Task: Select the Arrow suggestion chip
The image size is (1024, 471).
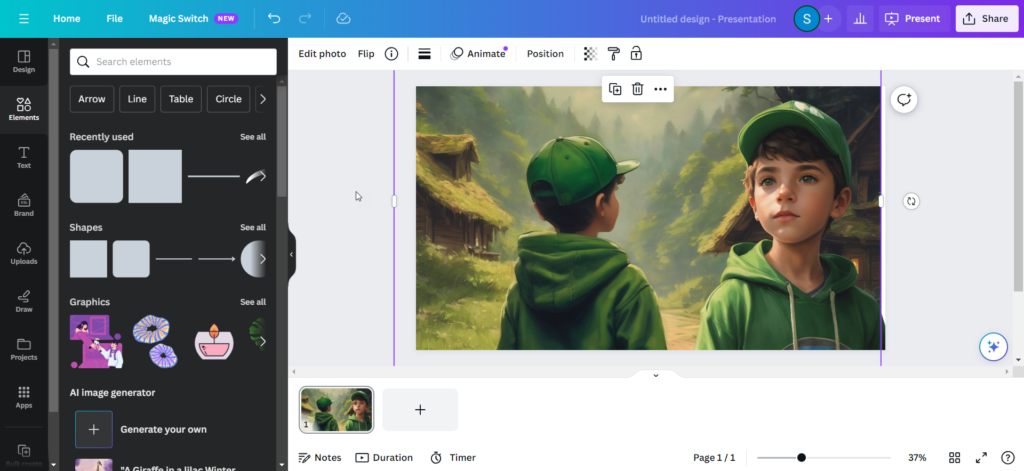Action: pyautogui.click(x=91, y=99)
